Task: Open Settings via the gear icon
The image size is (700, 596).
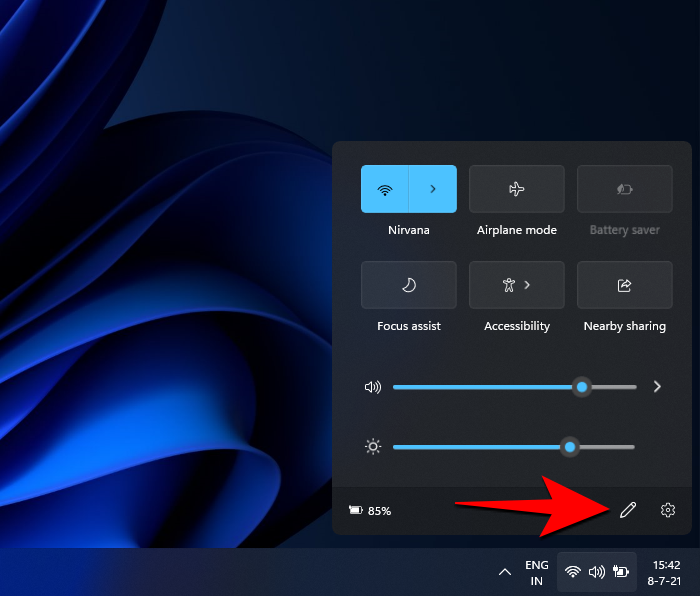Action: (667, 510)
